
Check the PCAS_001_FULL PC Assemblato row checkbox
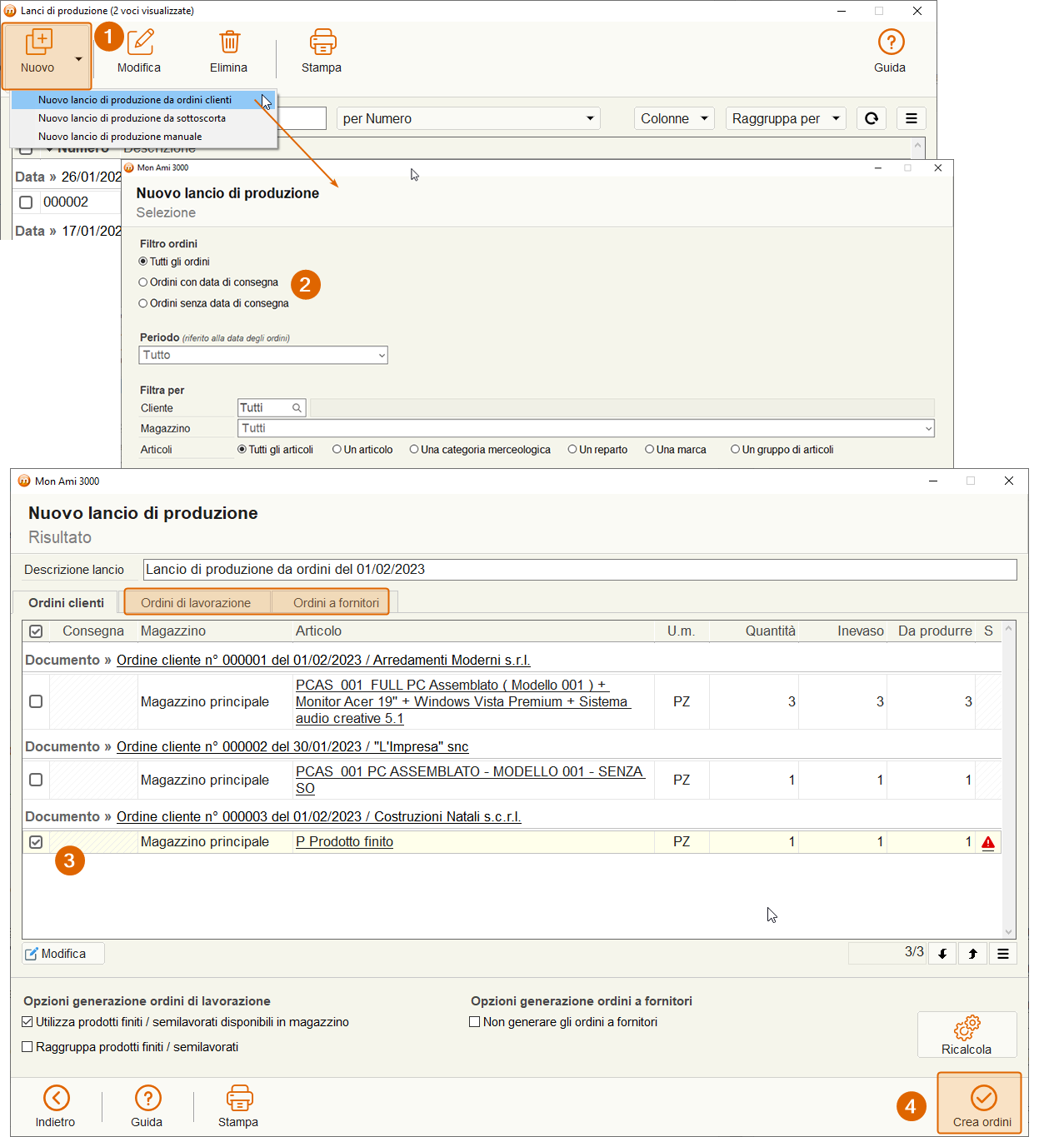(36, 701)
